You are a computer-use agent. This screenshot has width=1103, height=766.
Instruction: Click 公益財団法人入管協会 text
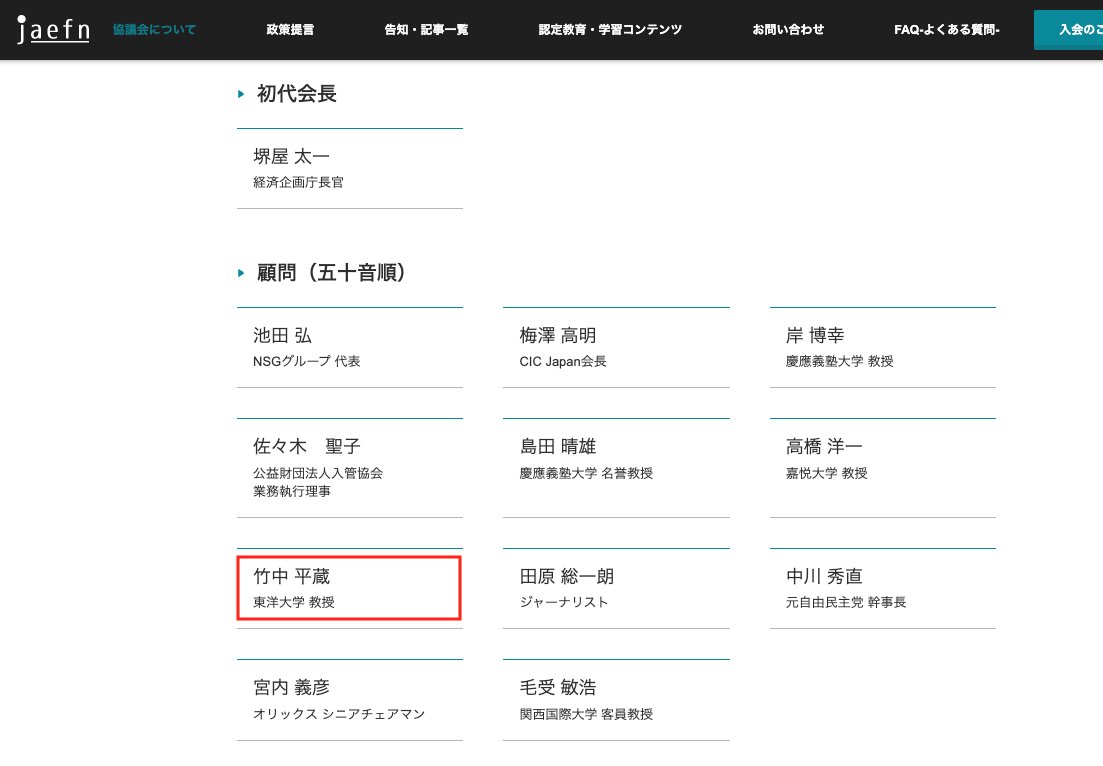[318, 473]
